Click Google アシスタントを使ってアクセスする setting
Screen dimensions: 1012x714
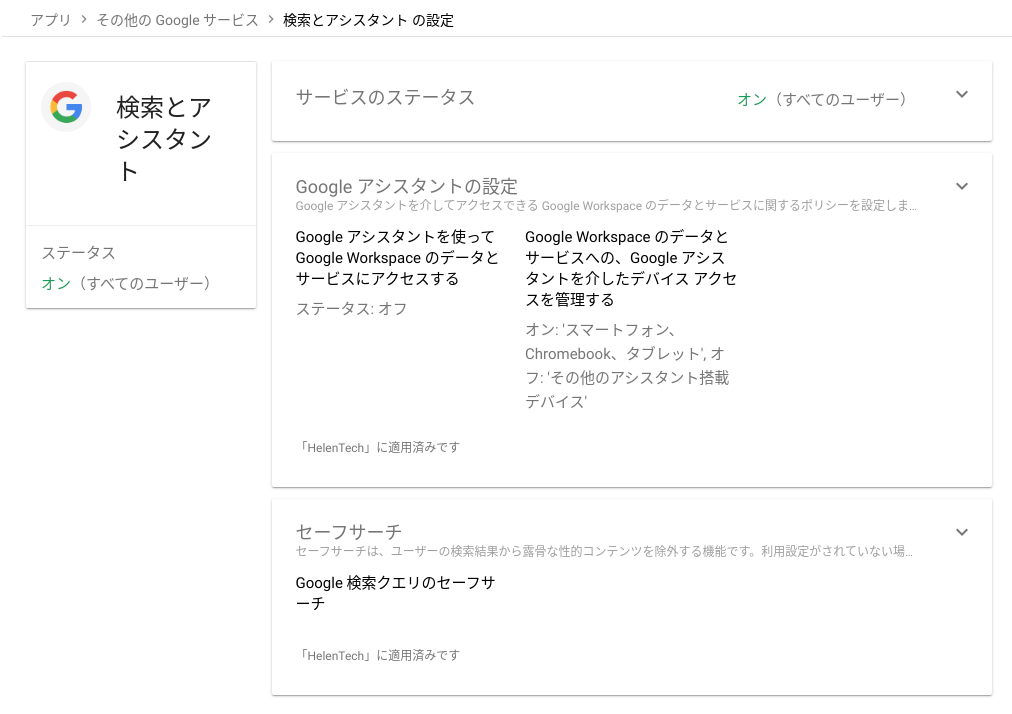click(x=395, y=256)
